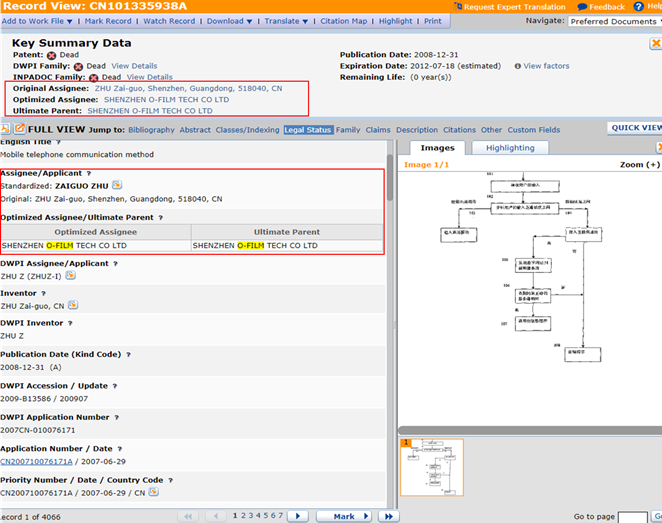
Task: Open the Navigate Preferred Documents dropdown
Action: 615,22
